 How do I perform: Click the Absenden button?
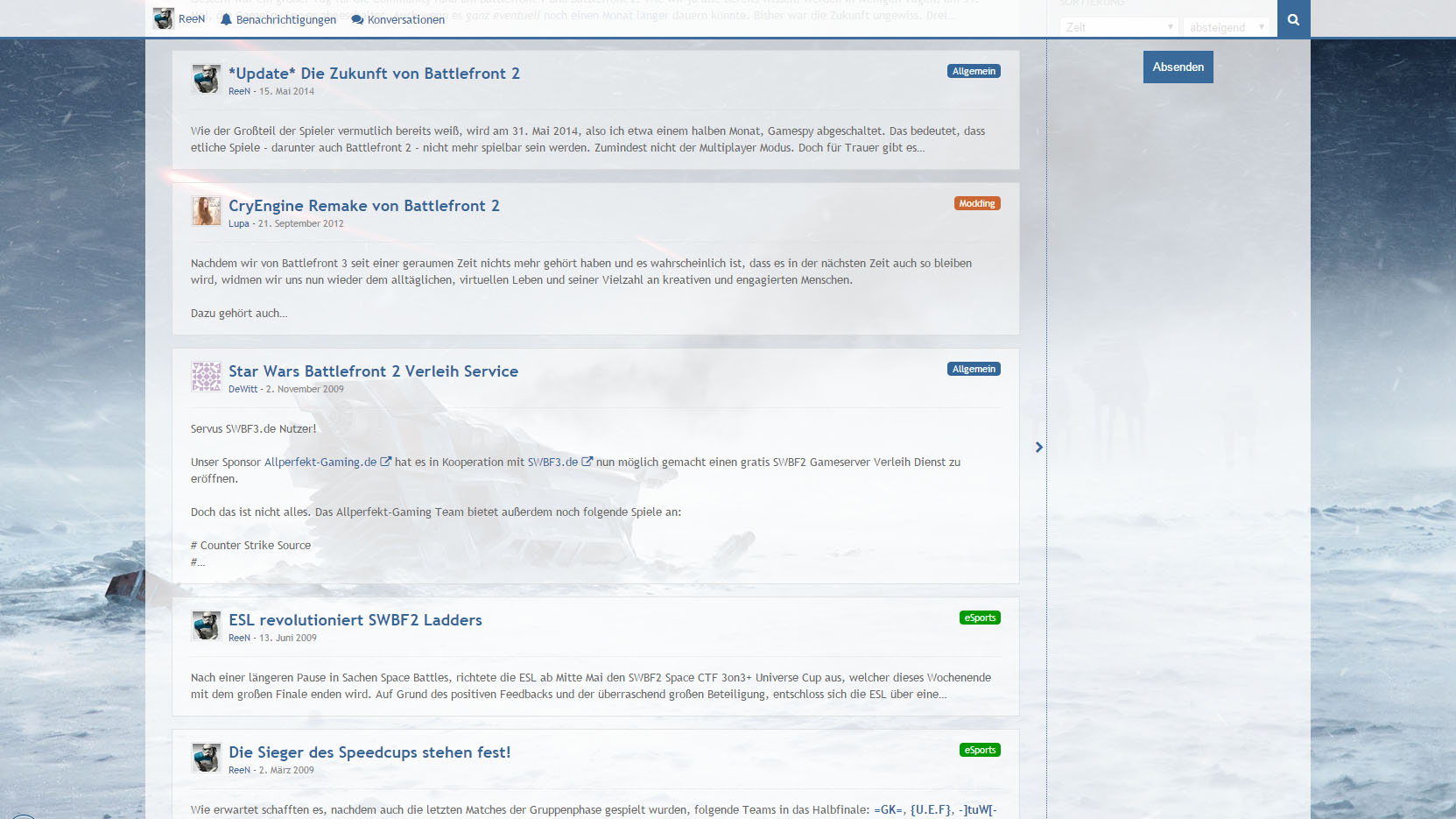point(1178,67)
